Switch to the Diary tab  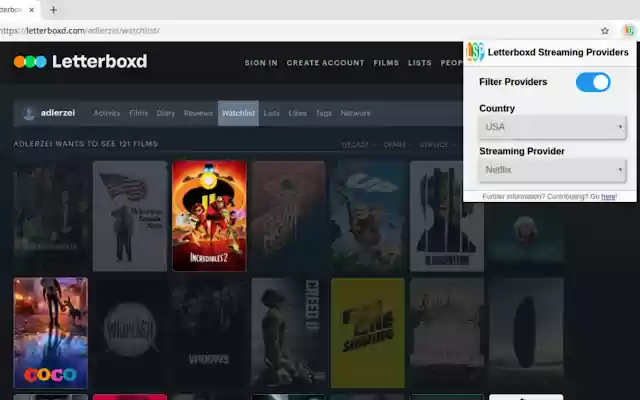click(x=166, y=113)
